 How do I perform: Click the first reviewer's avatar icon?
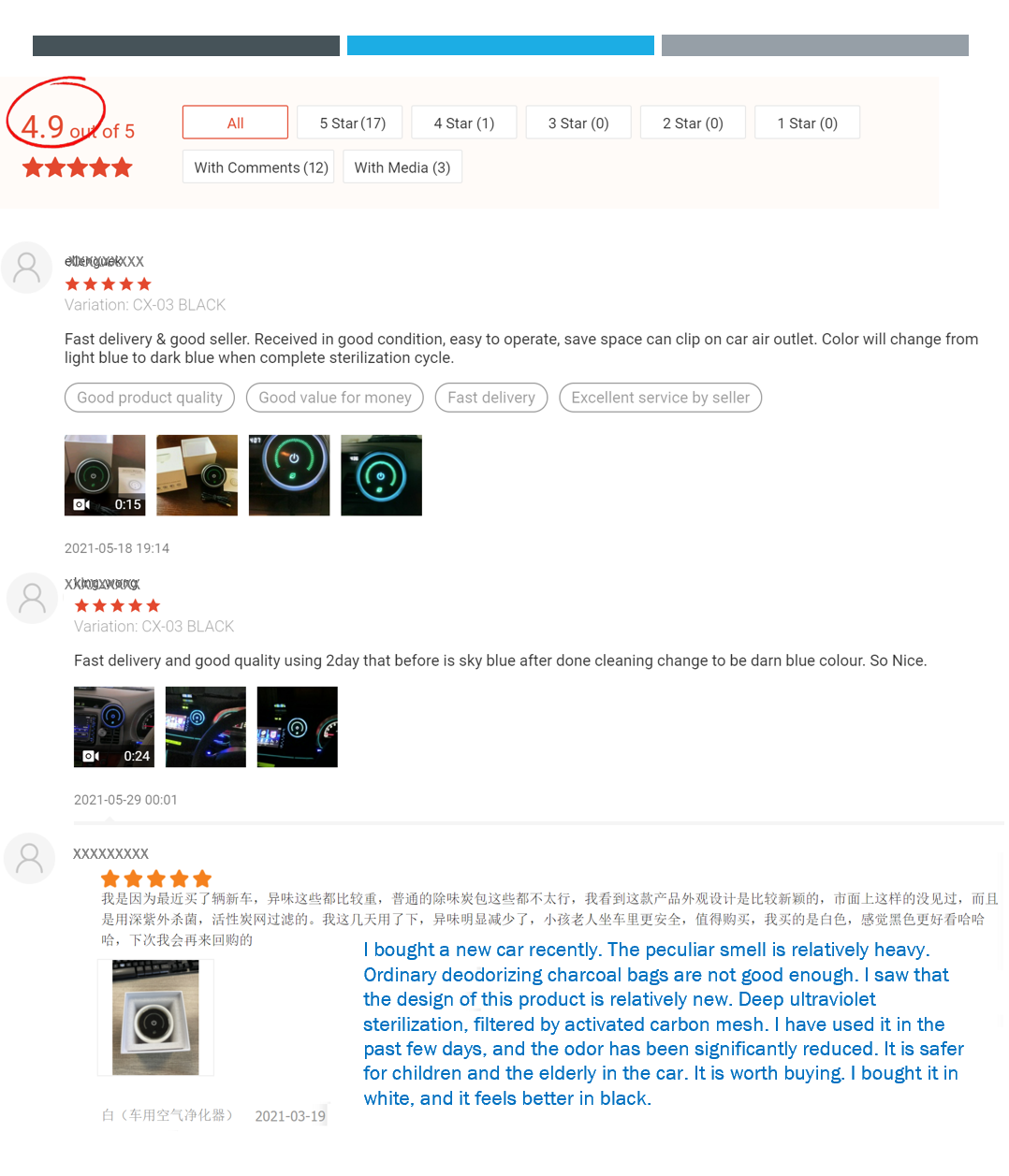tap(27, 268)
